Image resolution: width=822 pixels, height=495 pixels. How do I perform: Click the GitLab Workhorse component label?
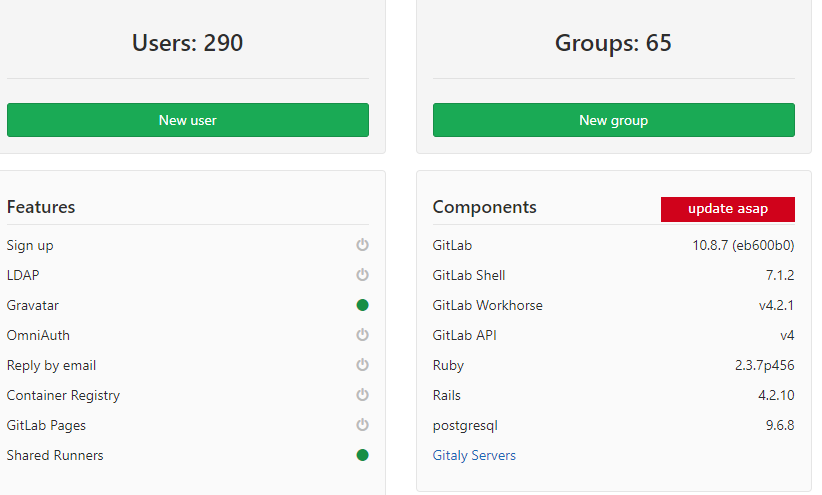488,305
